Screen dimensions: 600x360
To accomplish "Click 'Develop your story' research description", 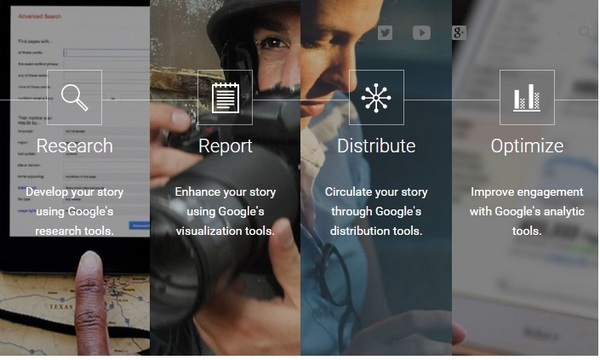I will coord(75,212).
